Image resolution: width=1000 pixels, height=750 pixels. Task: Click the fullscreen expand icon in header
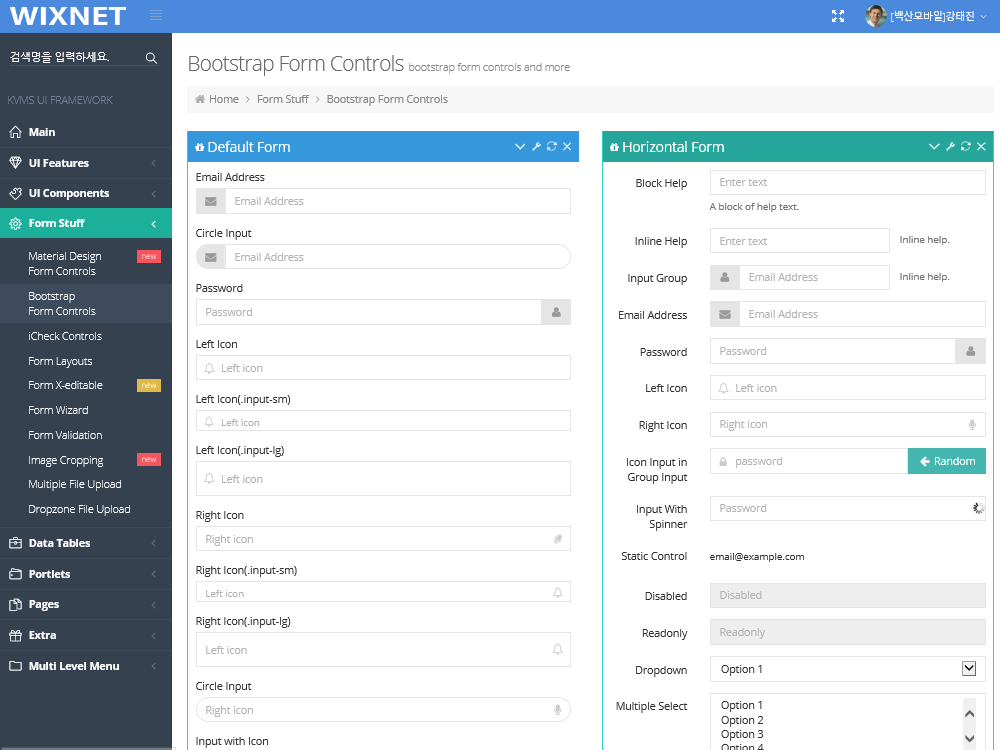(x=838, y=16)
